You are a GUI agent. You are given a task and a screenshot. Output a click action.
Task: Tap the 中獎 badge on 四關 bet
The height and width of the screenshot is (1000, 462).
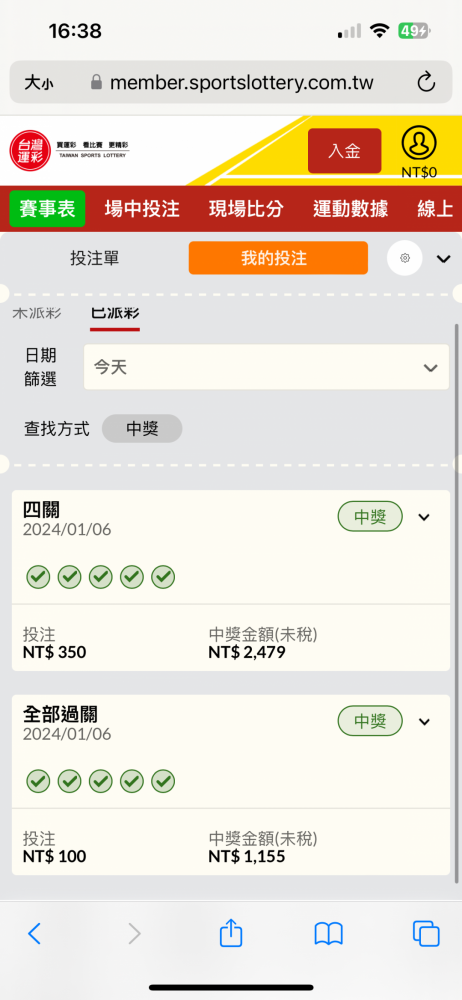(370, 517)
